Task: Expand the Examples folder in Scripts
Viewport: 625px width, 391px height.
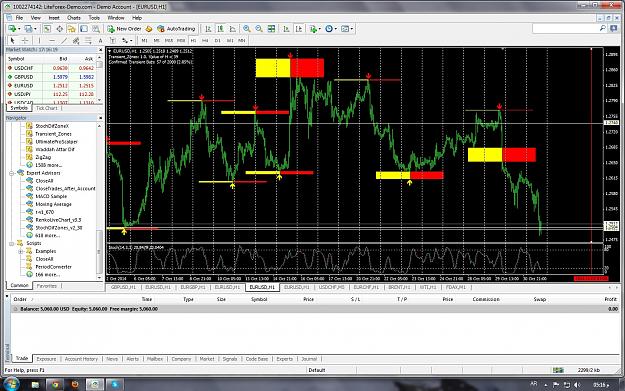Action: (x=21, y=251)
